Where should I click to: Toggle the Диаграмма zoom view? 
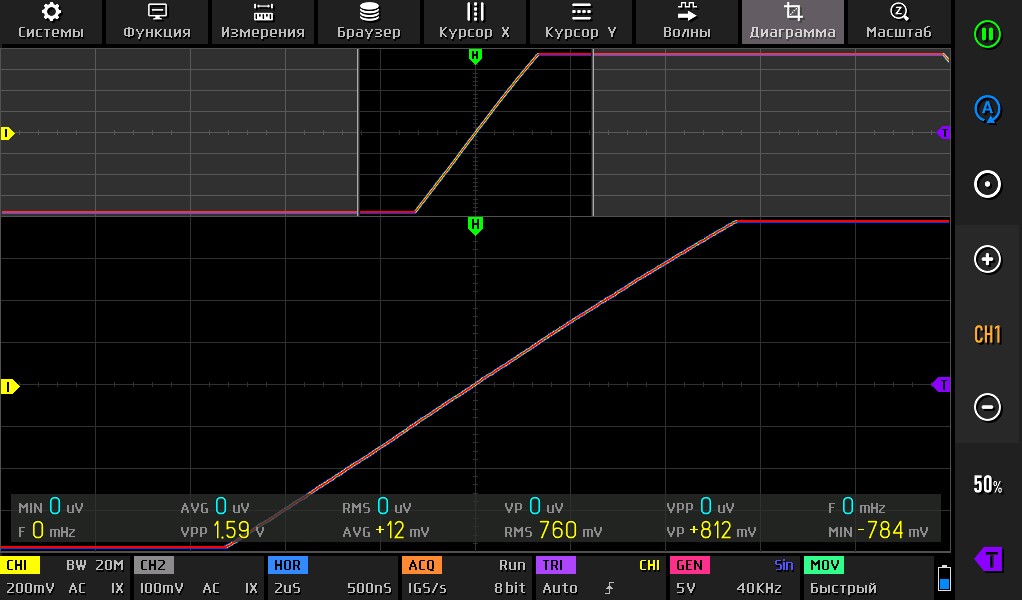[x=793, y=21]
